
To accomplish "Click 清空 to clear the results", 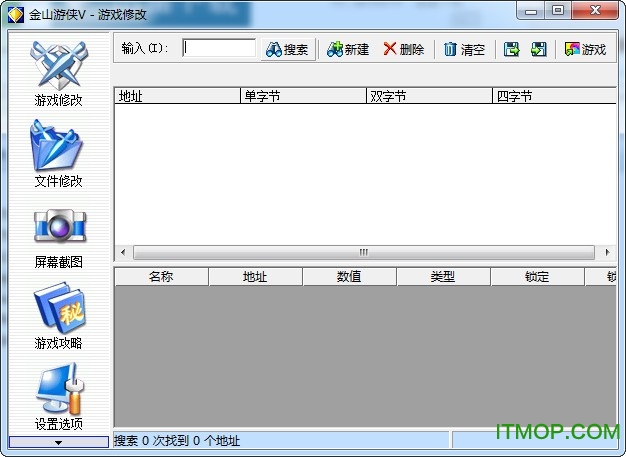I will (464, 49).
